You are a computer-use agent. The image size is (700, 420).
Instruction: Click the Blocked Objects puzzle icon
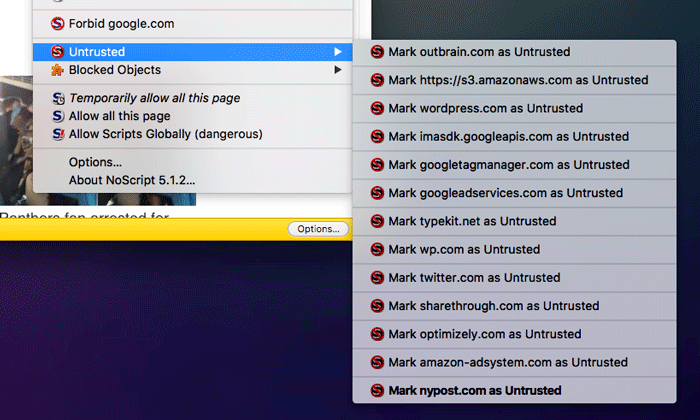tap(57, 70)
